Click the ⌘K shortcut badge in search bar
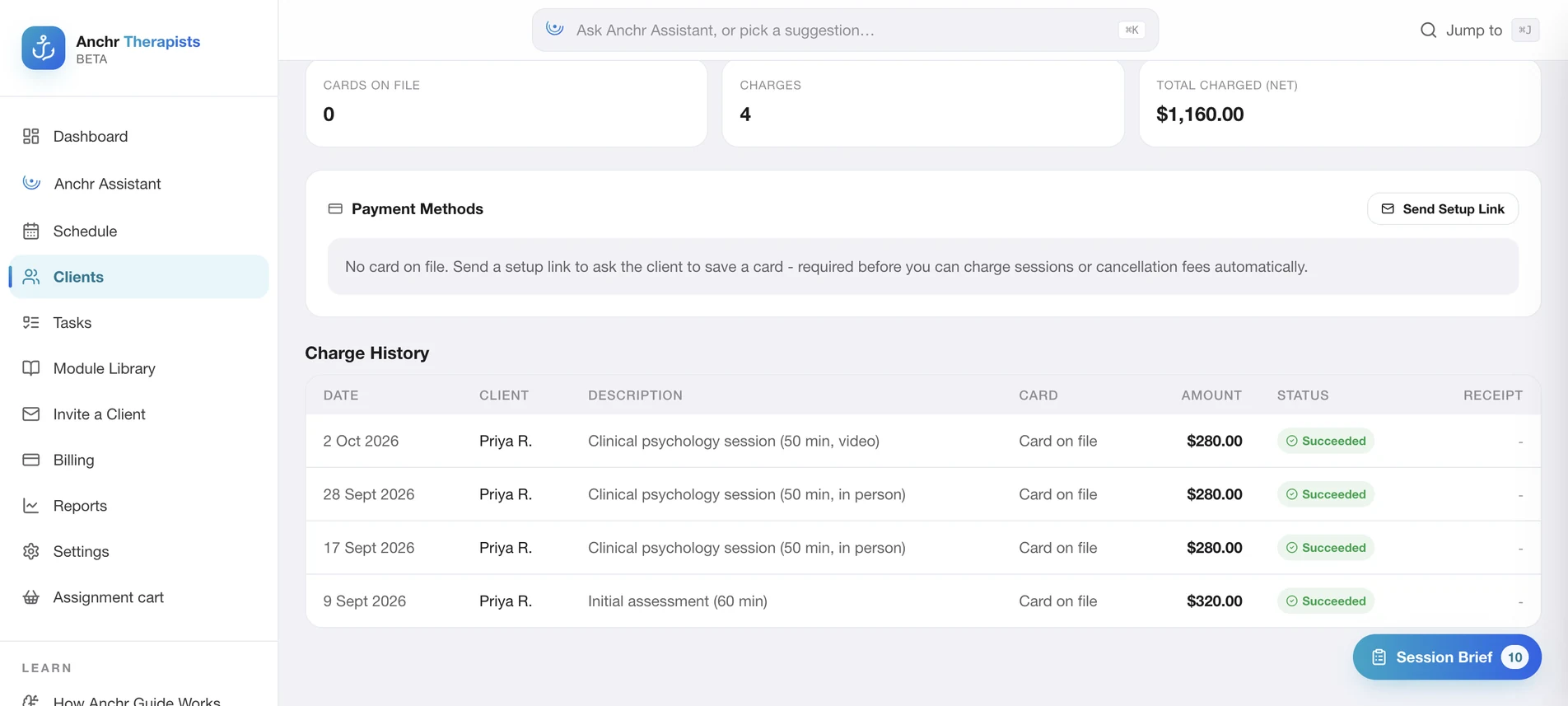 pyautogui.click(x=1132, y=30)
